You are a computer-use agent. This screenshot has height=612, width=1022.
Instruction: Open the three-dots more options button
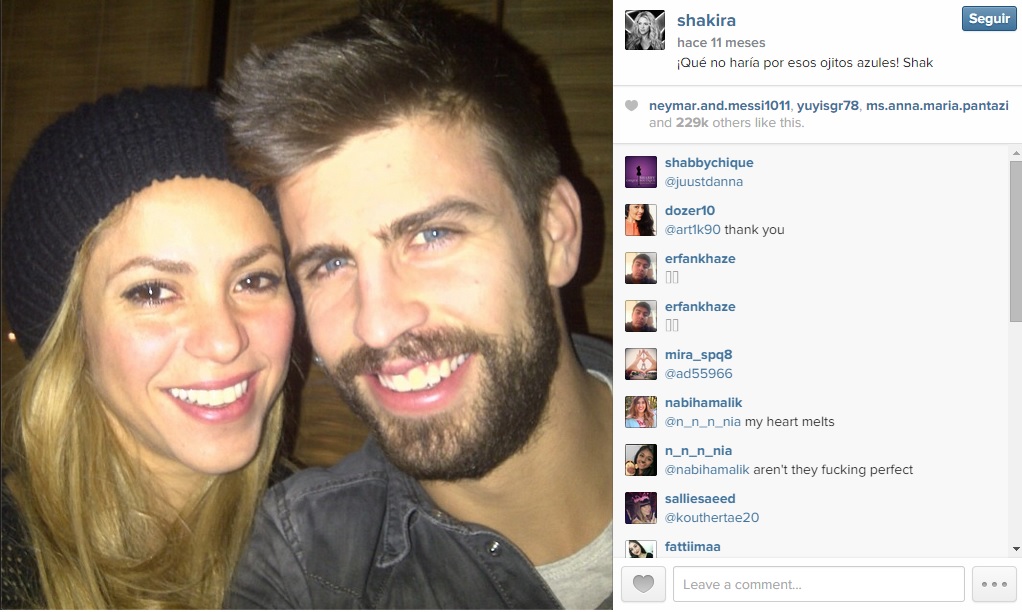point(994,584)
